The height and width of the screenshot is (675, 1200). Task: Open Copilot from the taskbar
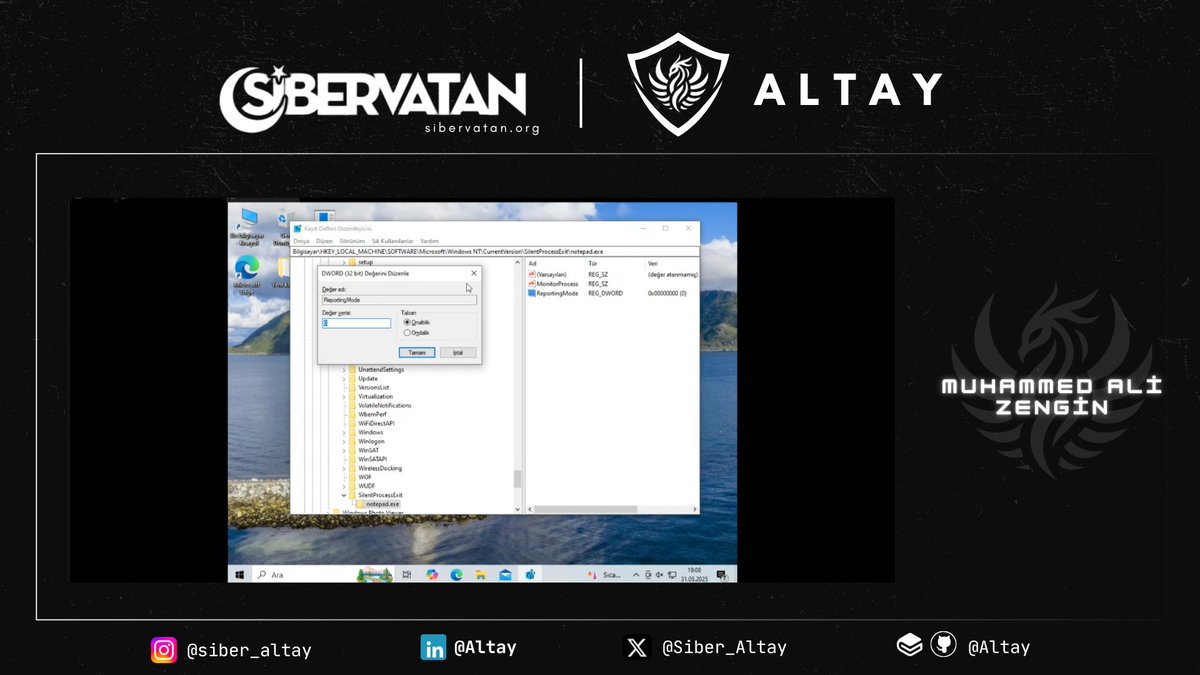(x=432, y=575)
